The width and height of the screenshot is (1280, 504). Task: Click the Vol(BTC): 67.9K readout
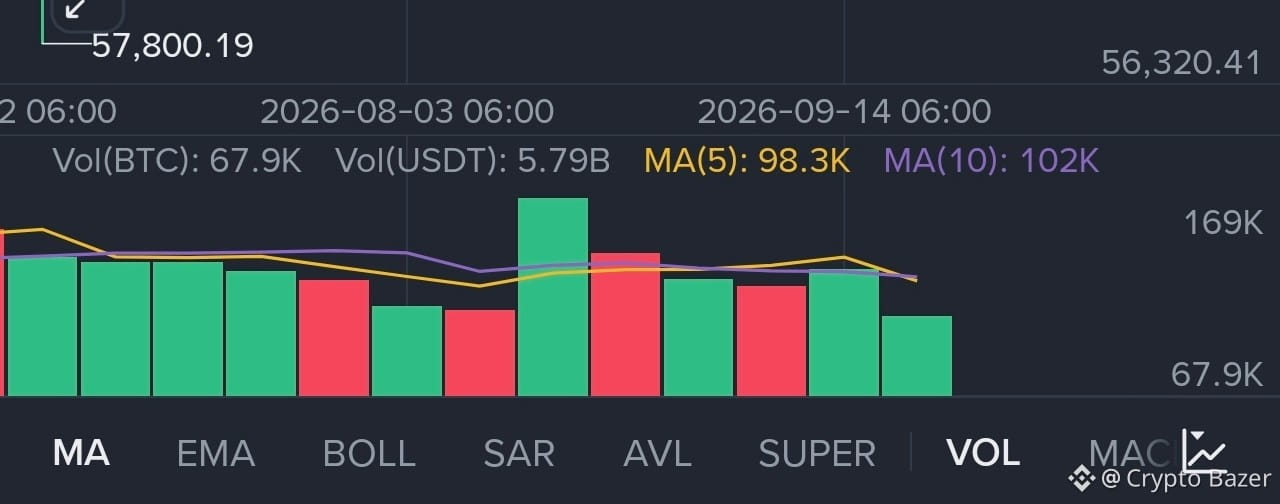pyautogui.click(x=177, y=160)
